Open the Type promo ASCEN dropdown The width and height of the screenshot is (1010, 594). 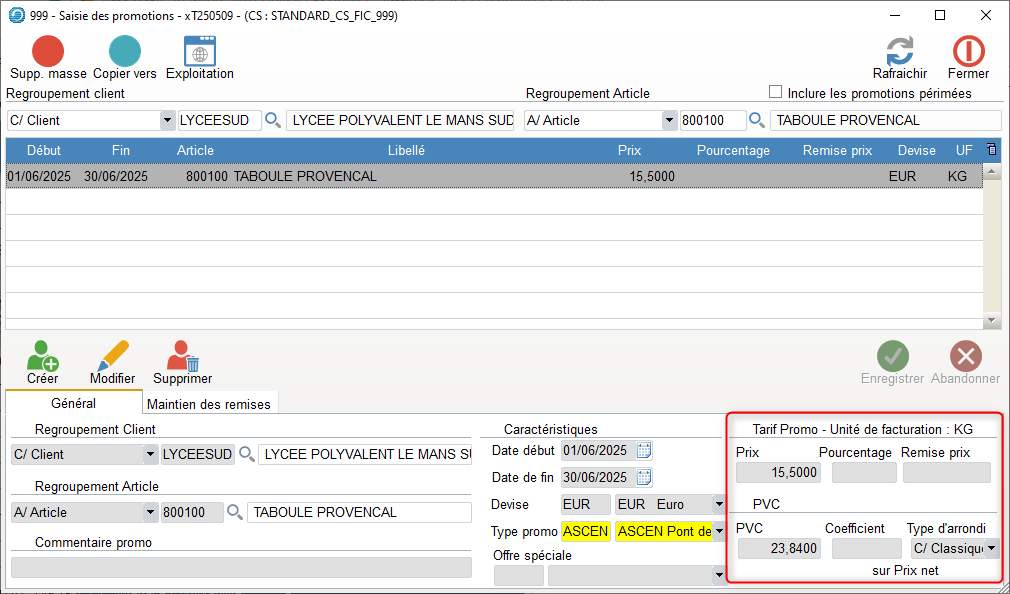tap(718, 531)
